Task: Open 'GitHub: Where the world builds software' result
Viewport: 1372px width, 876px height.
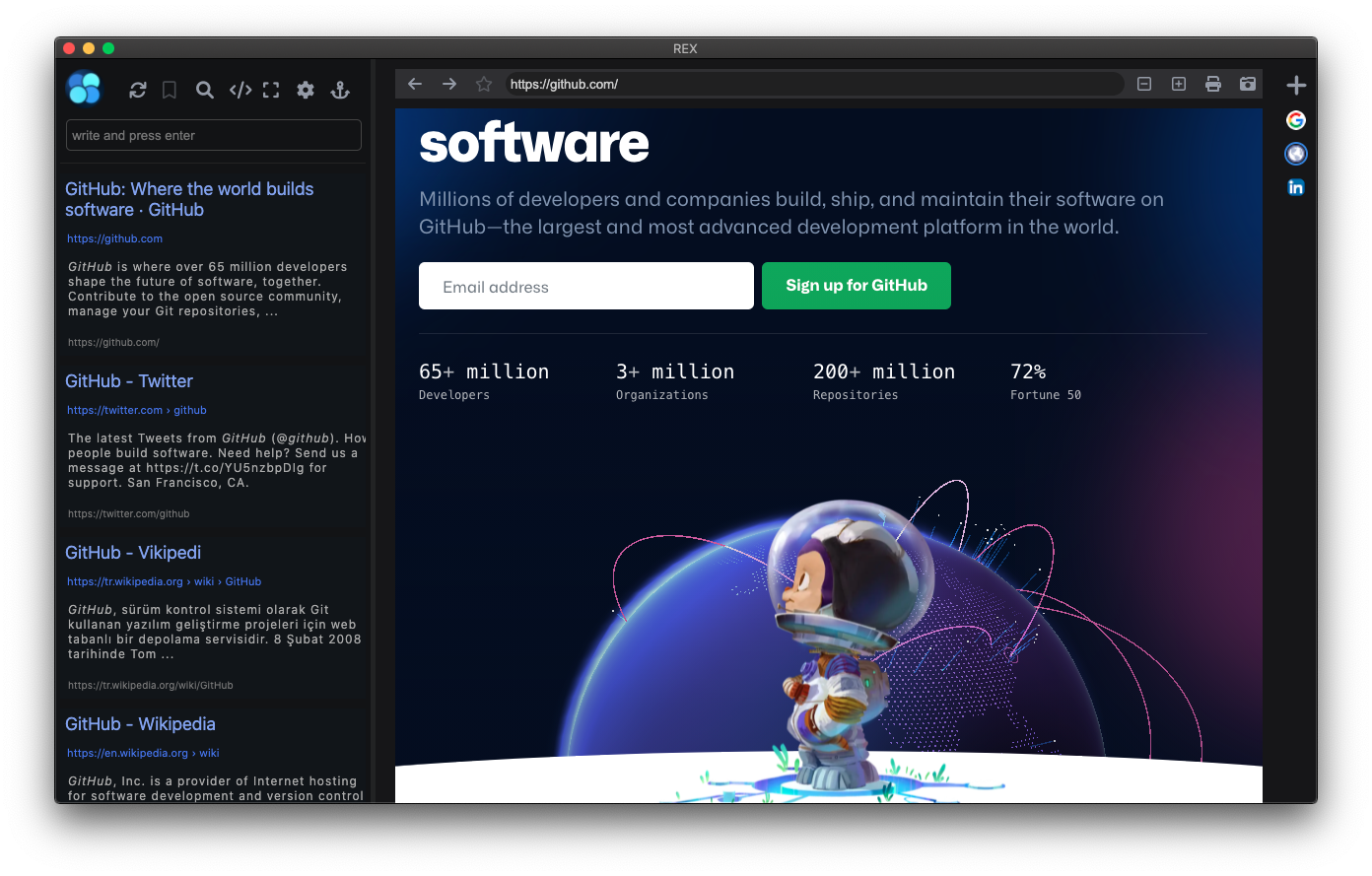Action: tap(189, 199)
